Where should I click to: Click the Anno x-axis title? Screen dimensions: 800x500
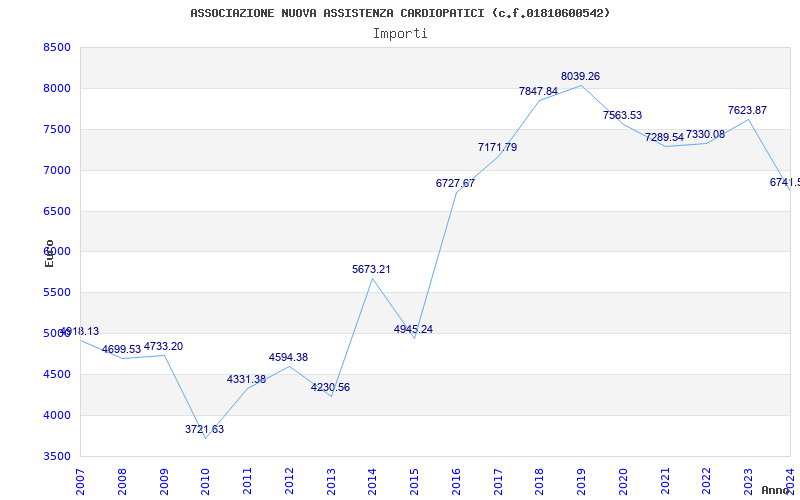(774, 490)
